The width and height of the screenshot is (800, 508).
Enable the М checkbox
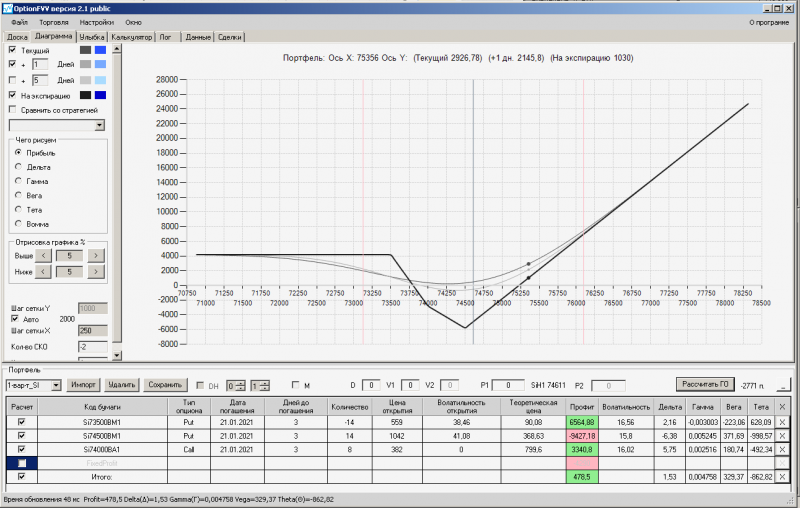click(x=295, y=385)
